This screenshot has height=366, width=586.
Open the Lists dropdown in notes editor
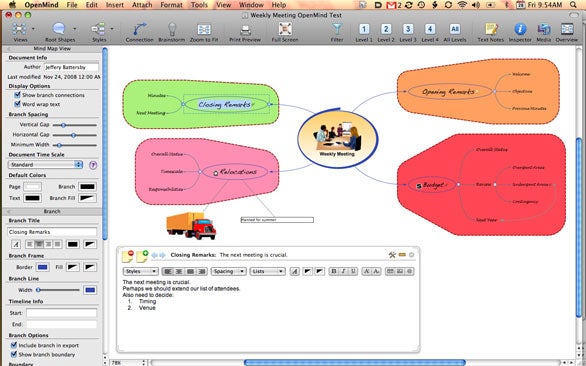click(x=267, y=271)
